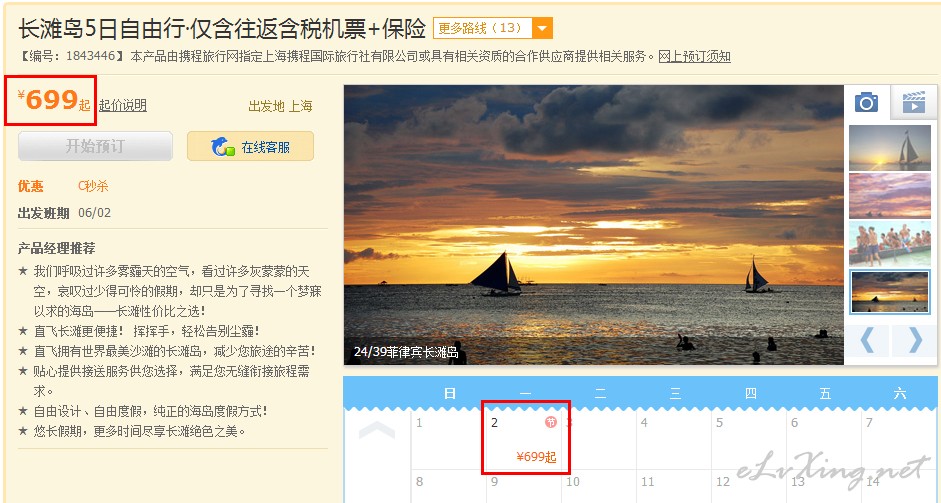Show previous thumbnails with left chevron
The image size is (941, 503).
coord(867,340)
